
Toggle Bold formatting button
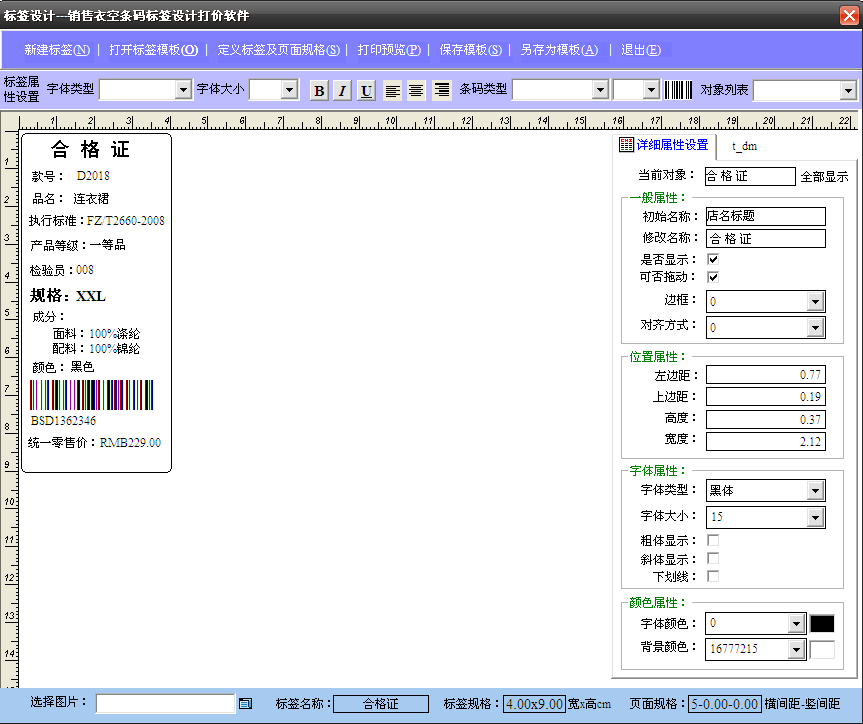coord(319,91)
